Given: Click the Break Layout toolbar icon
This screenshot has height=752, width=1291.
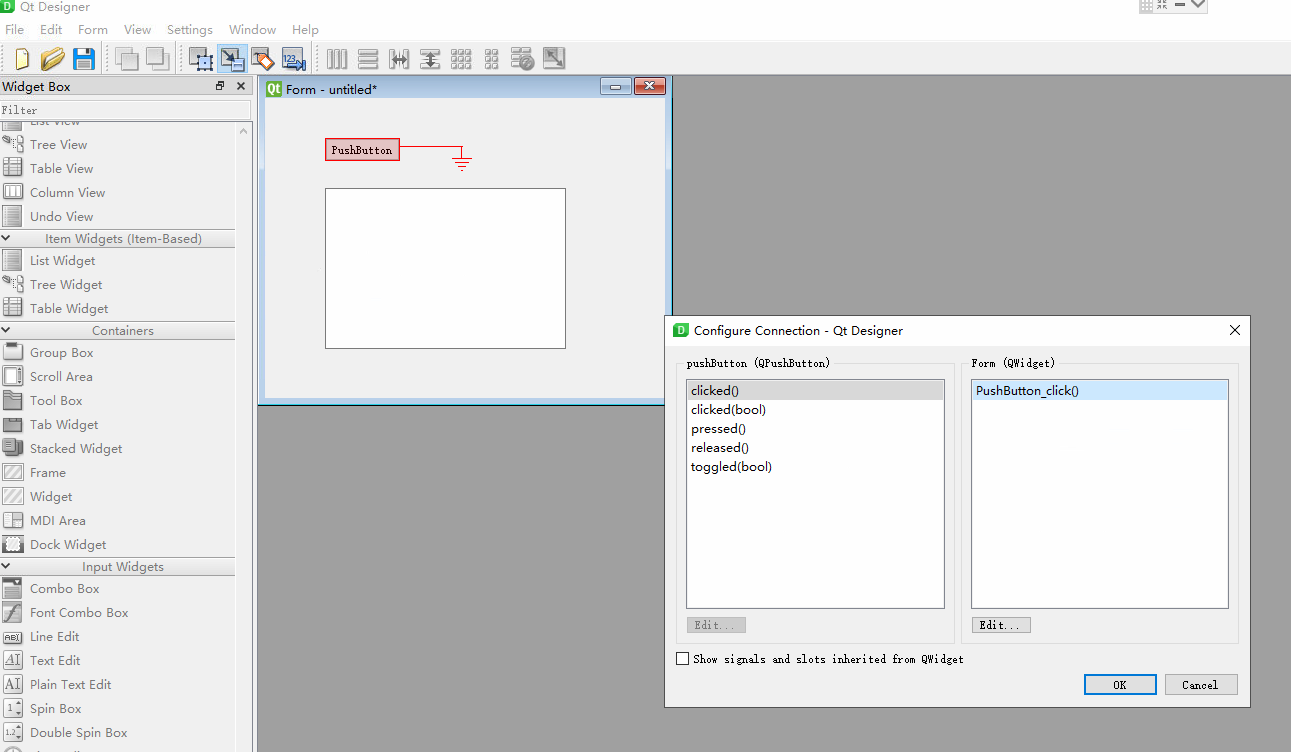Looking at the screenshot, I should click(x=522, y=59).
